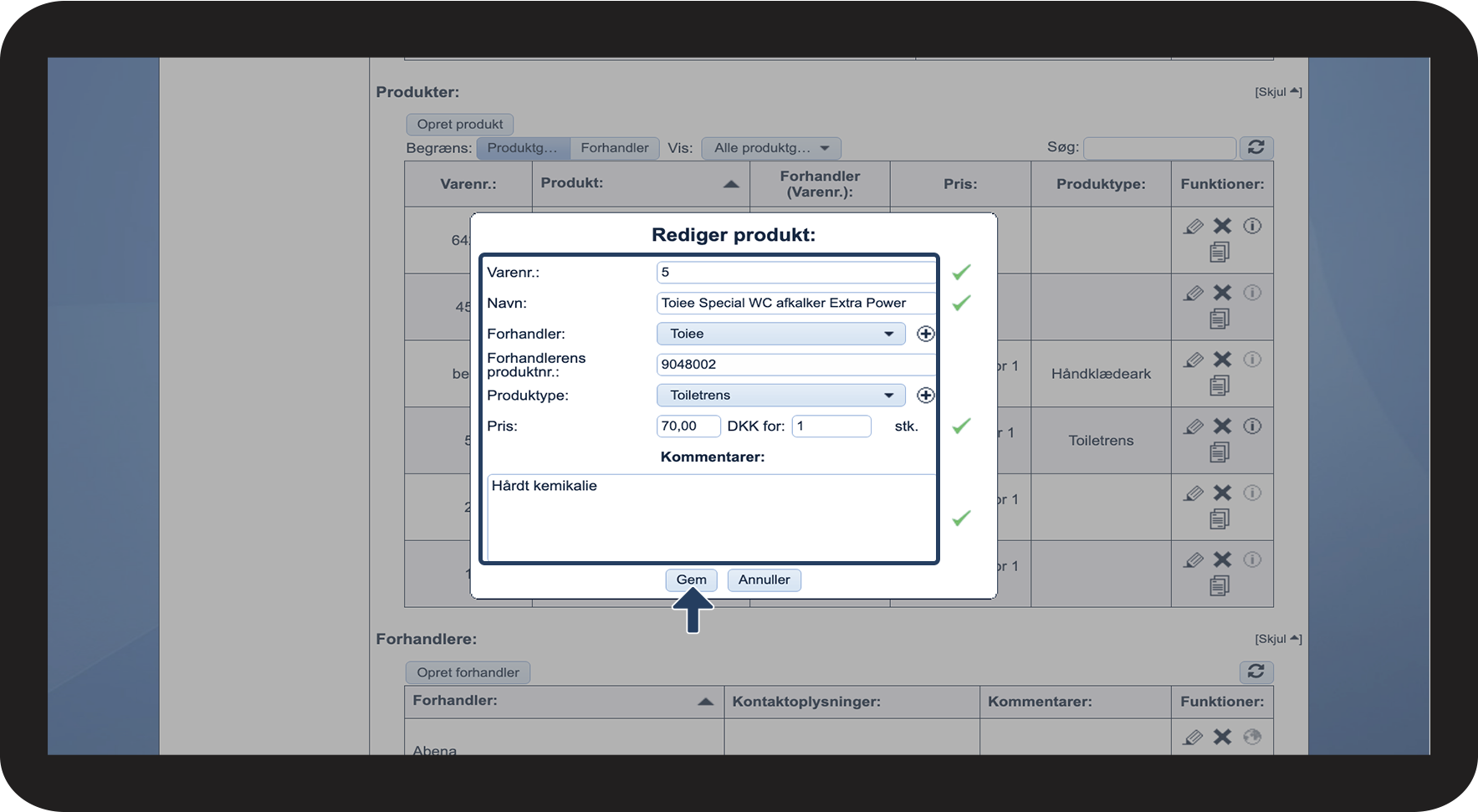Cancel editing via the Annuller button
1478x812 pixels.
click(x=764, y=580)
